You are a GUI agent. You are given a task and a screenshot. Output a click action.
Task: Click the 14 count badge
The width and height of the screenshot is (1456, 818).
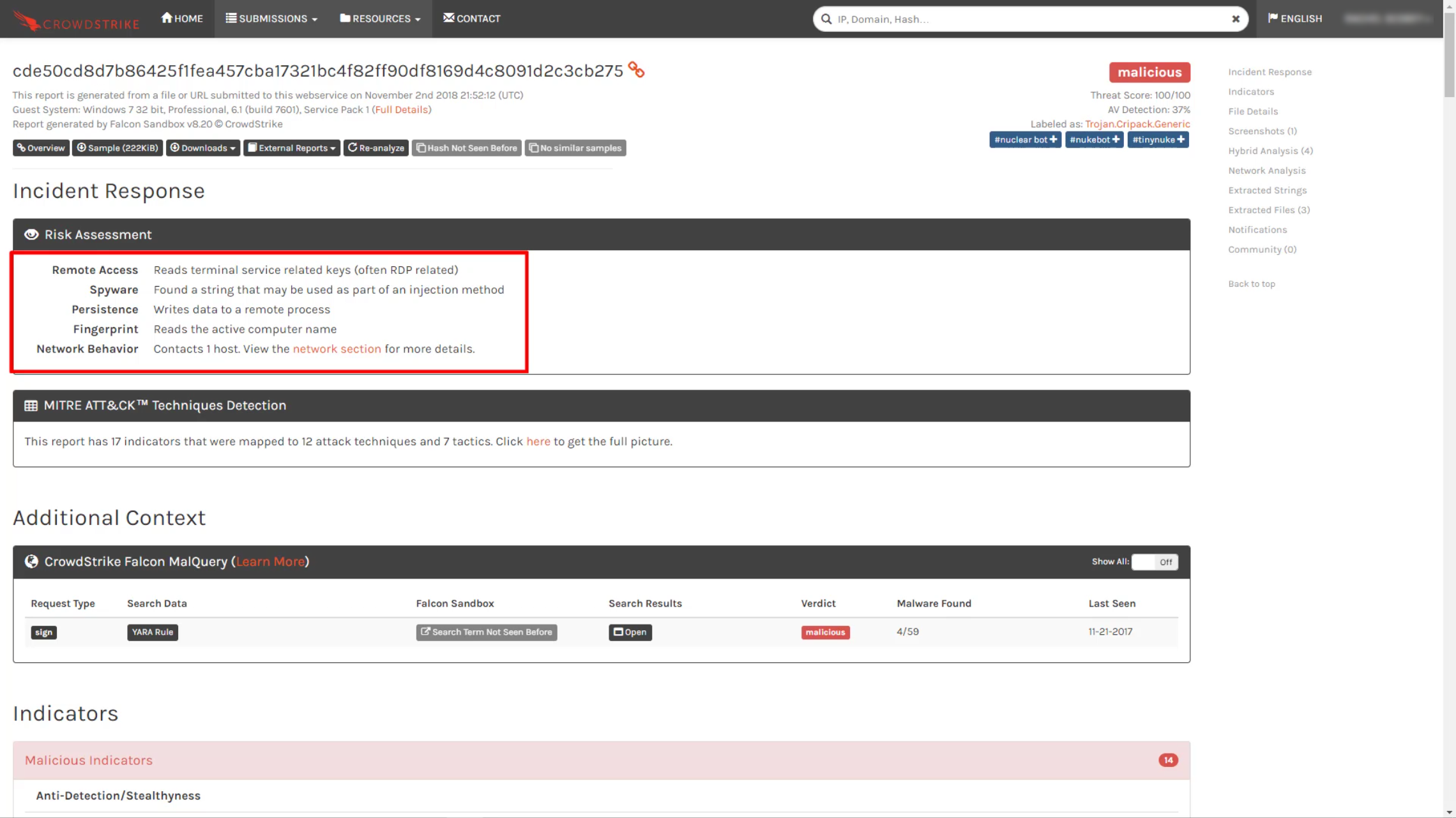1168,760
